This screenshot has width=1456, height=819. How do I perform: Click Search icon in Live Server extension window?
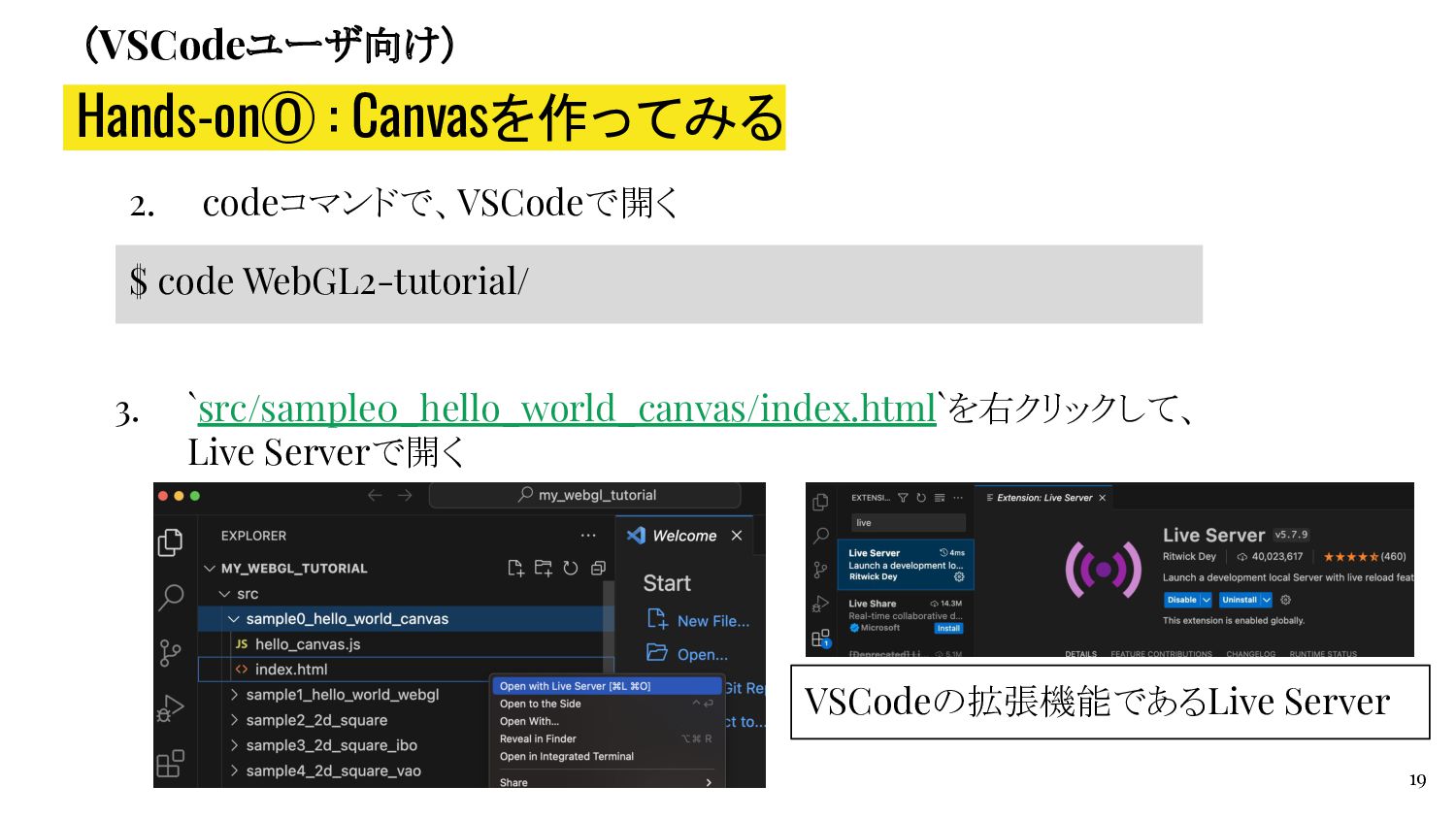click(821, 536)
